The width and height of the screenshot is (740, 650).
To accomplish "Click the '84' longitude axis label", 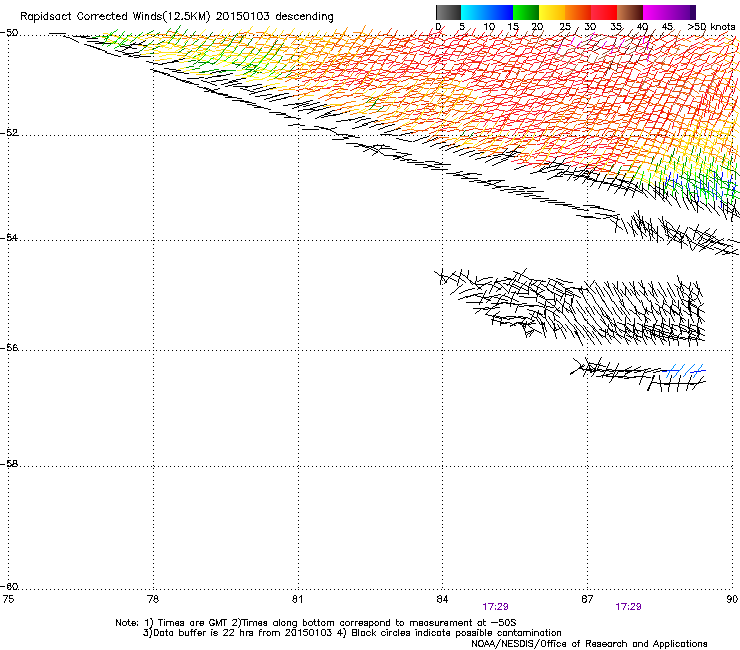I will coord(442,599).
